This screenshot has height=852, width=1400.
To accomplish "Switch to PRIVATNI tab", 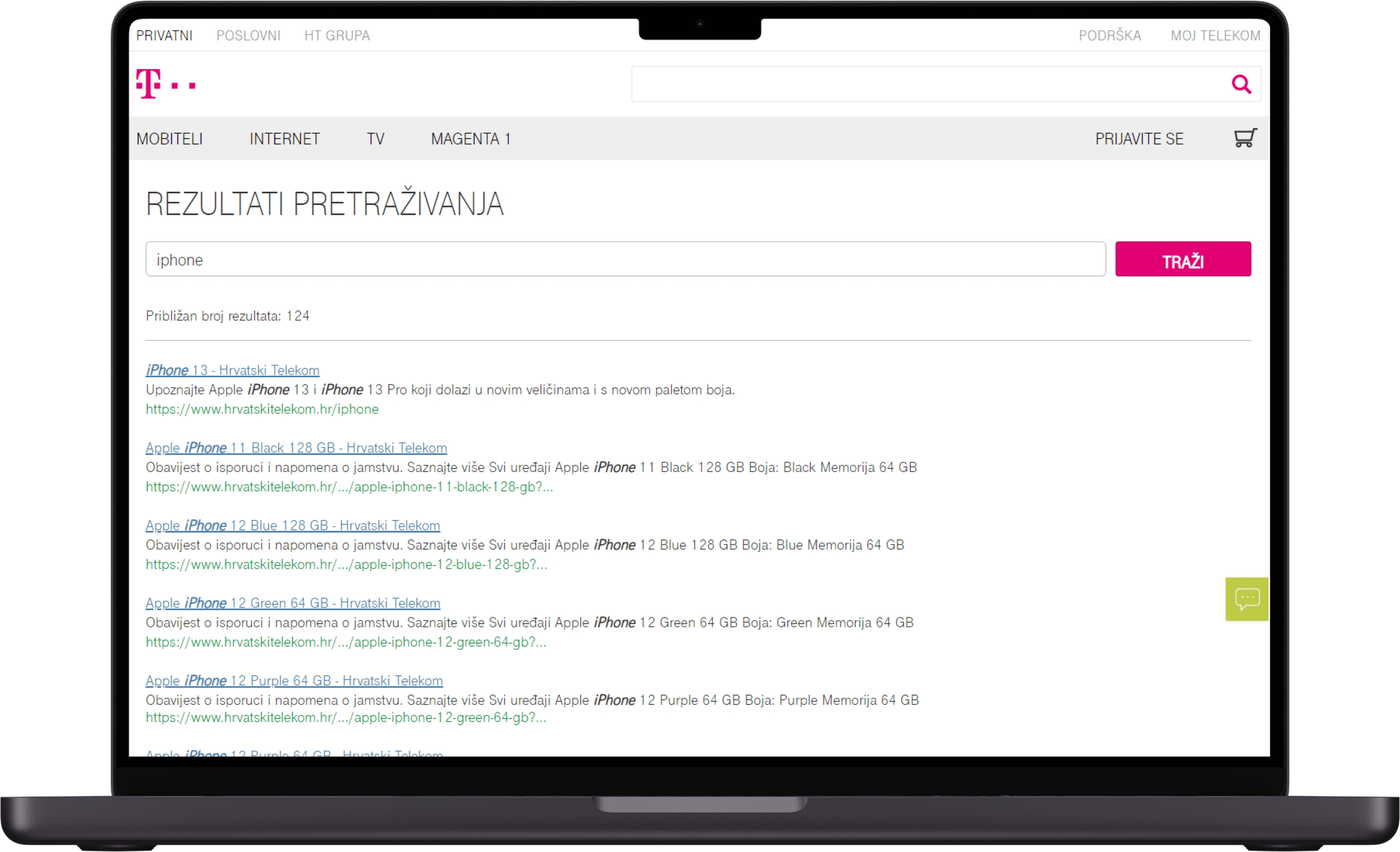I will (x=164, y=36).
